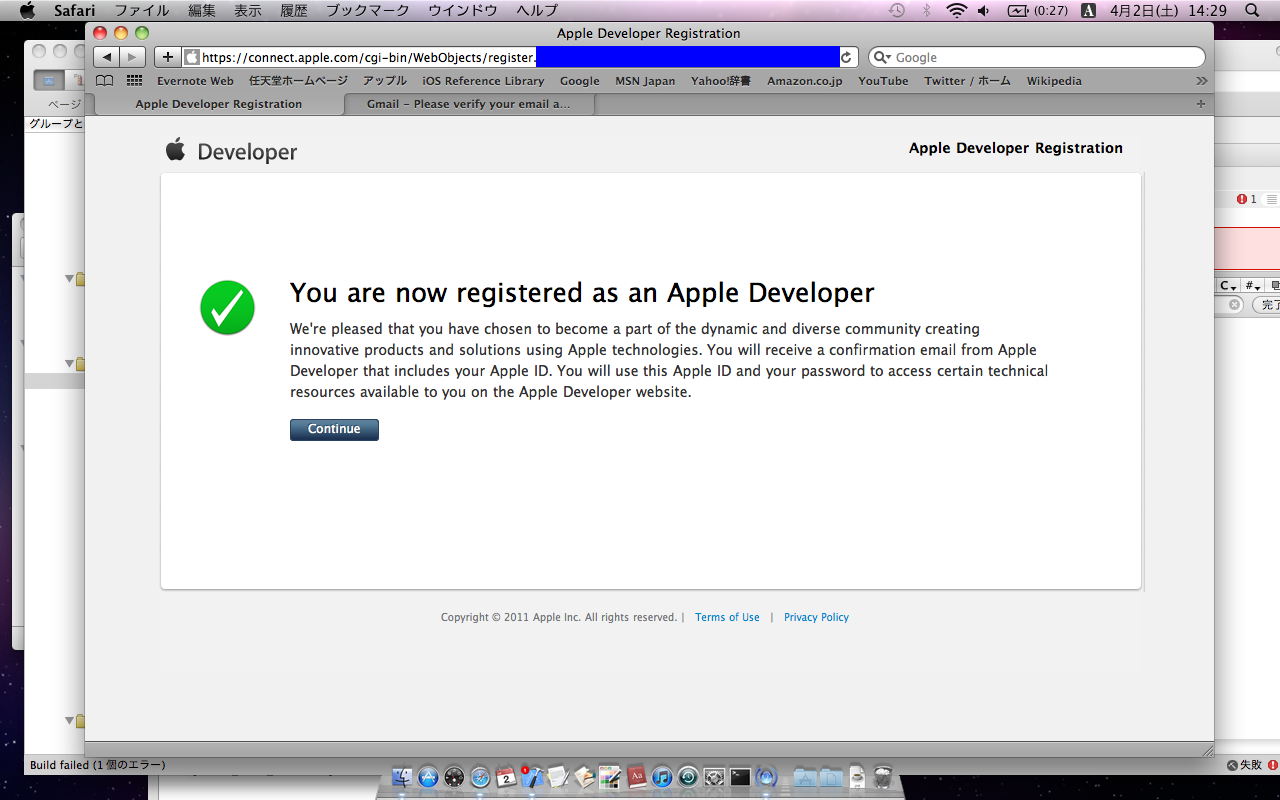Open the ファイル menu
The width and height of the screenshot is (1280, 800).
141,10
